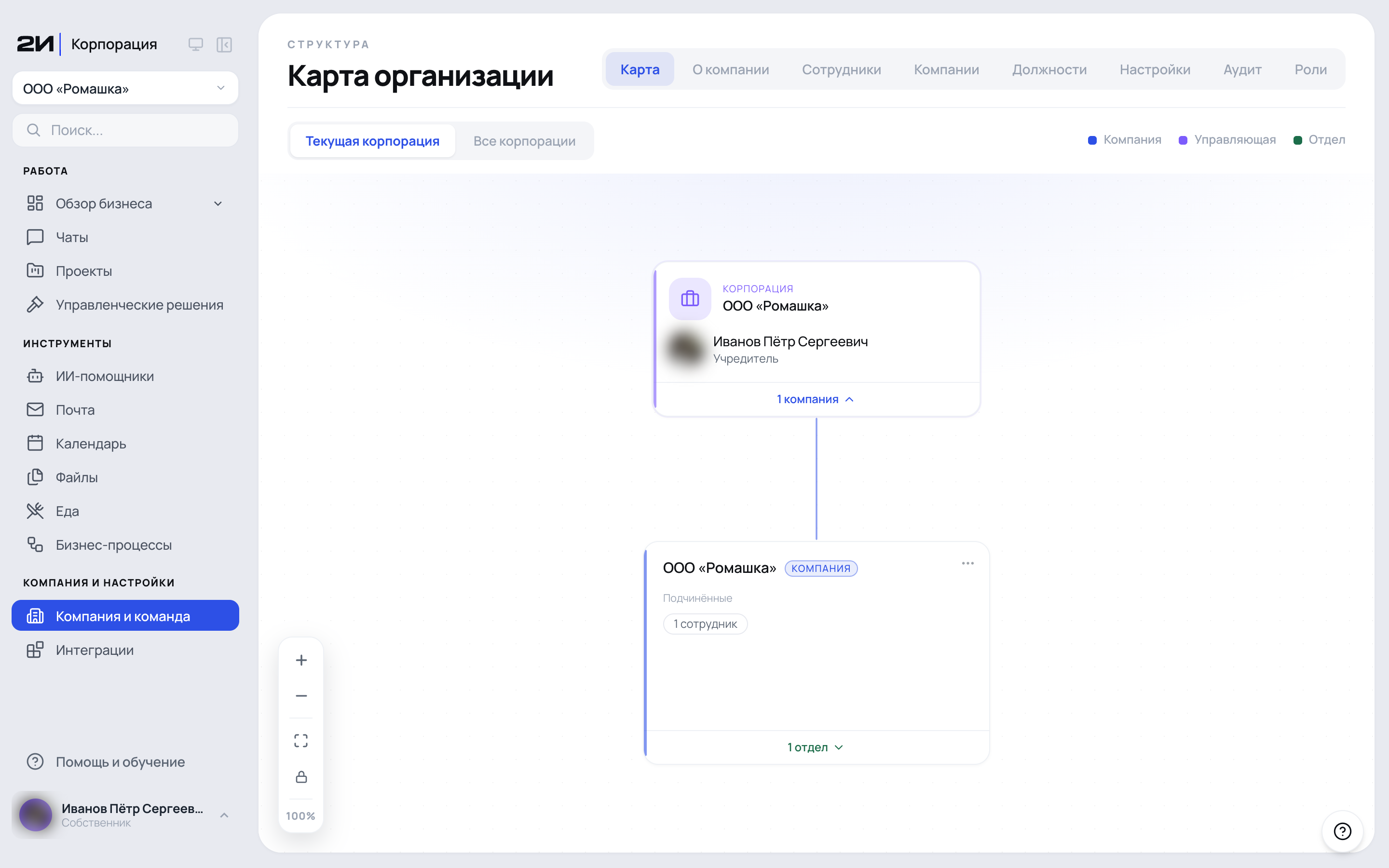Click the briefcase icon on the corporation card
Image resolution: width=1389 pixels, height=868 pixels.
click(690, 298)
